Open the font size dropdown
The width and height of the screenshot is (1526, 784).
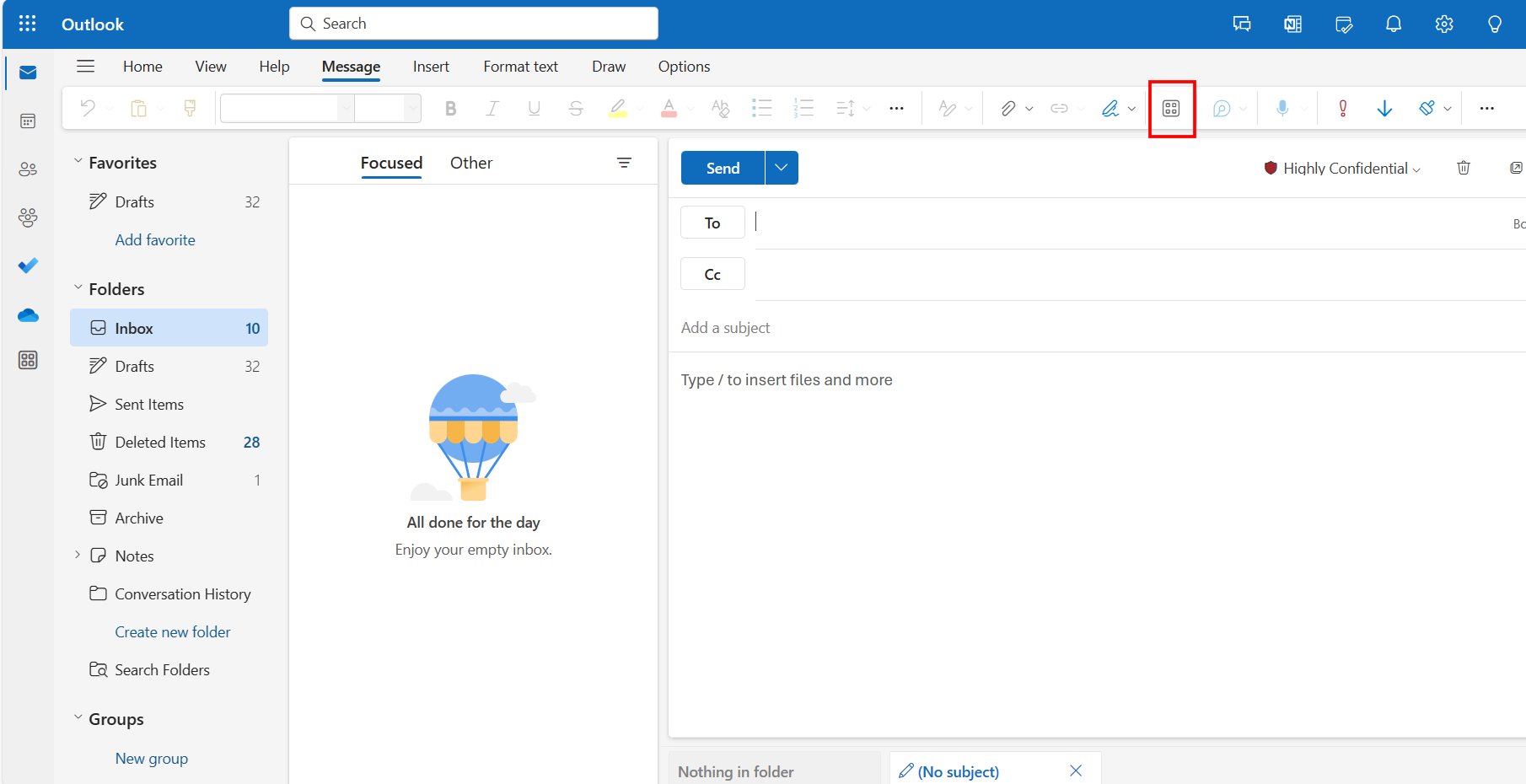pos(411,108)
